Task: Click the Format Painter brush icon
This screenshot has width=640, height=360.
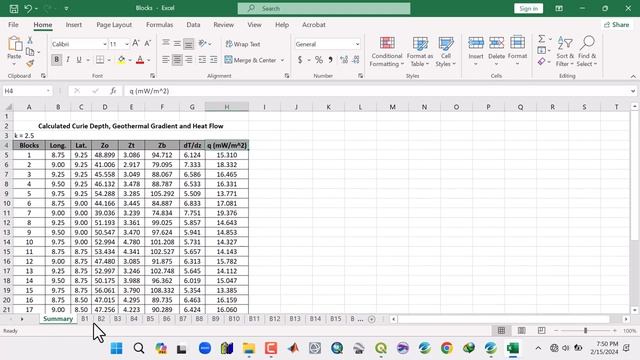Action: click(x=30, y=63)
